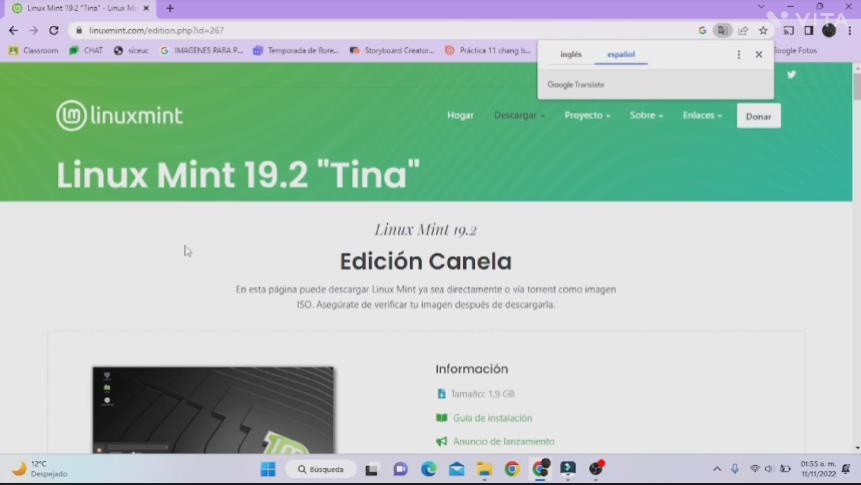Open the siceuc bookmark
The height and width of the screenshot is (485, 861).
(131, 51)
